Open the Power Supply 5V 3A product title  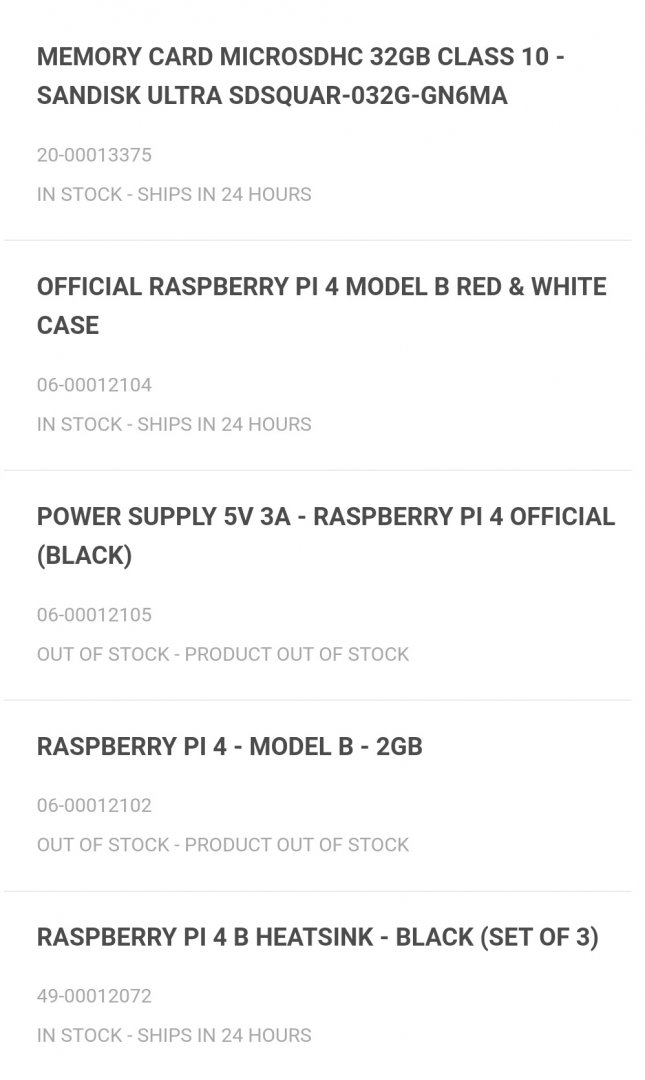pyautogui.click(x=326, y=536)
